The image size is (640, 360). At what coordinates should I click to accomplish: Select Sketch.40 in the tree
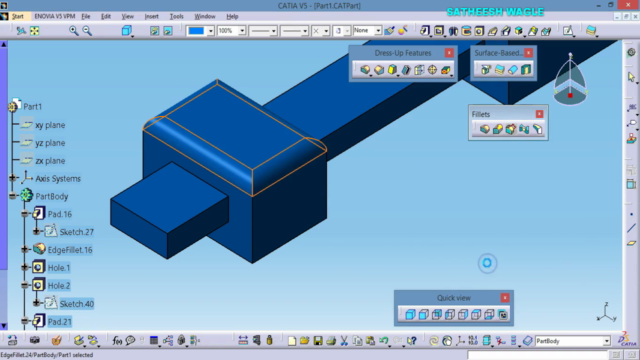(77, 304)
